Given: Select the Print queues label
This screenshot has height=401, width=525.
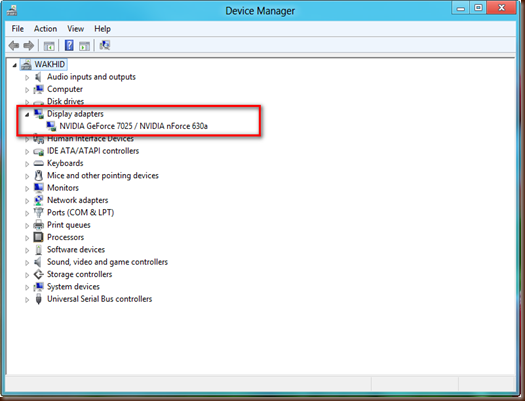Looking at the screenshot, I should coord(69,225).
